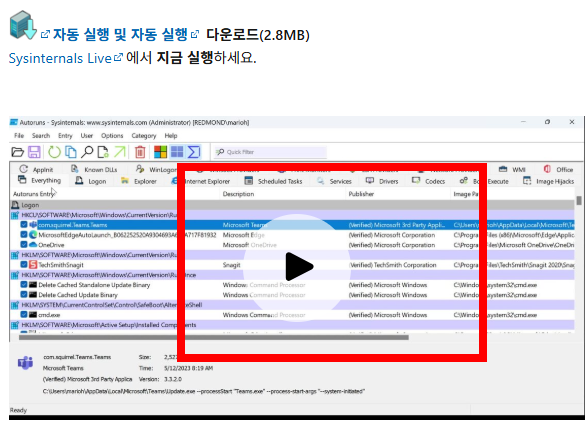
Task: Toggle the blue Windows grid filter icon
Action: [x=177, y=152]
